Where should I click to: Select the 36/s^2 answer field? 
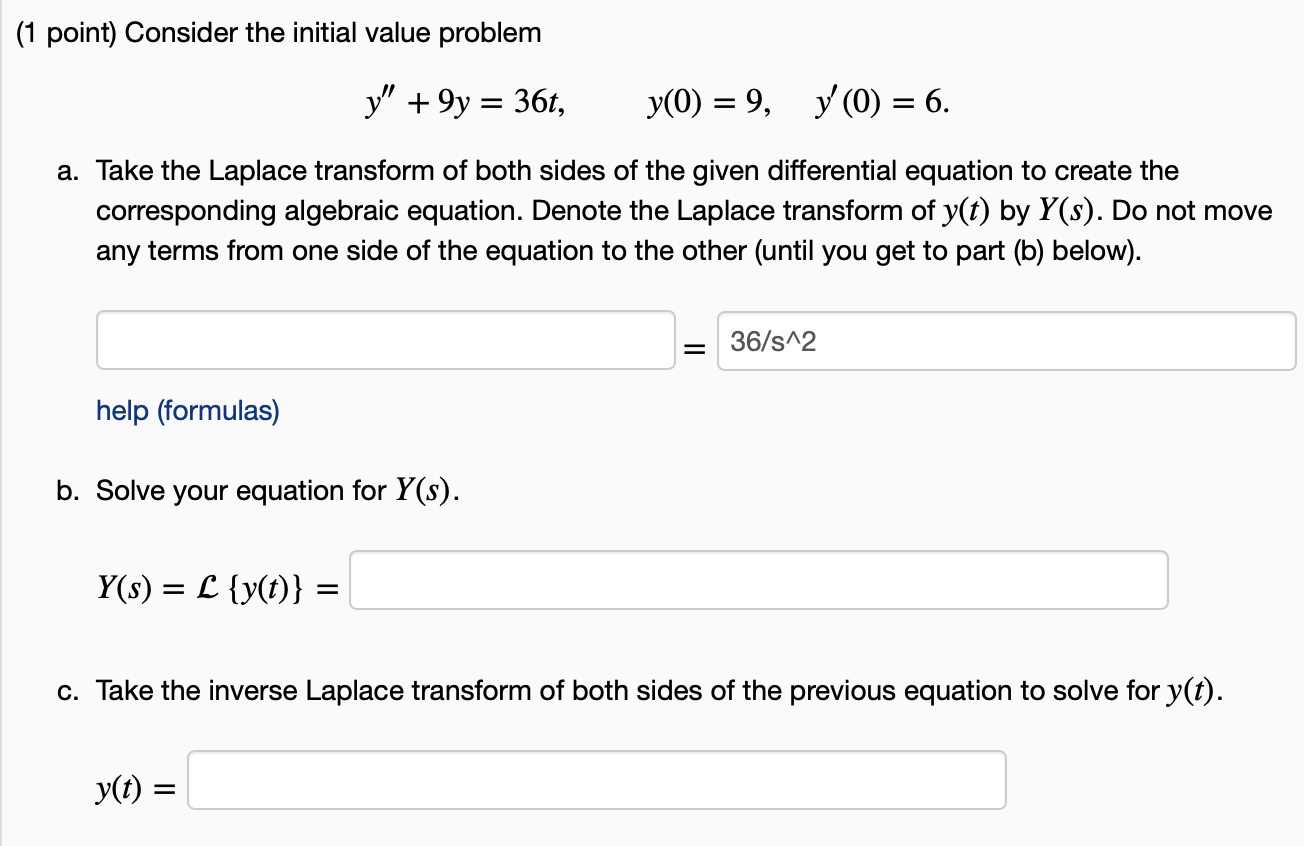[x=1005, y=341]
